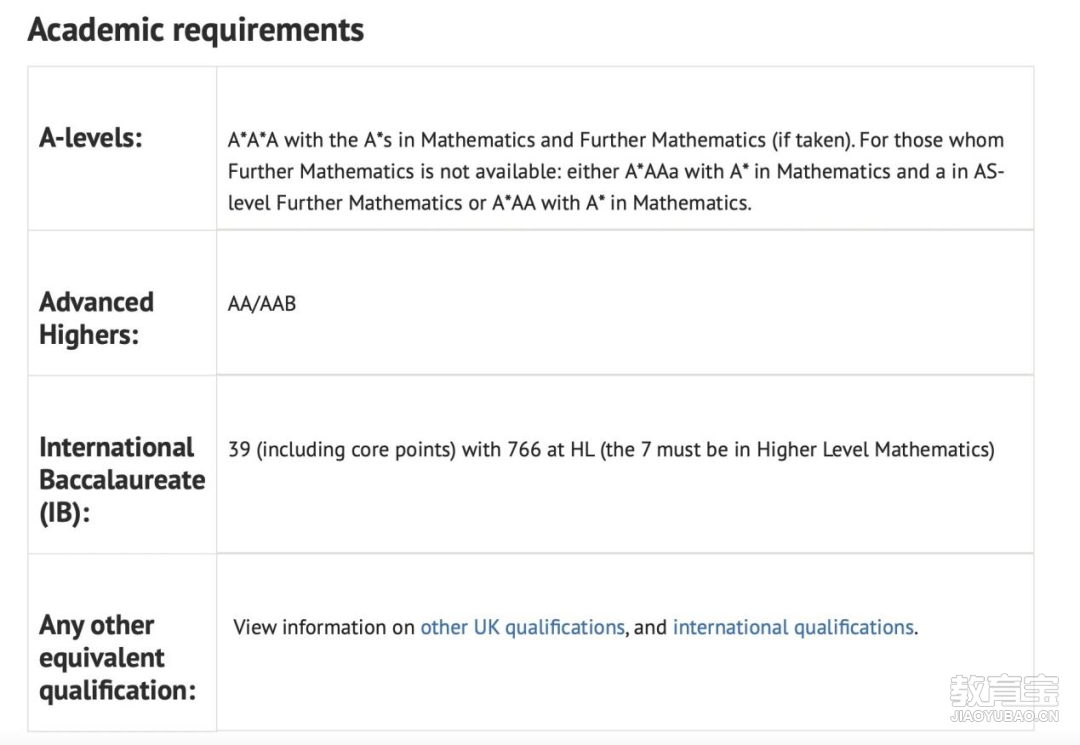Click the International Baccalaureate (IB) label
This screenshot has height=745, width=1080.
[122, 480]
